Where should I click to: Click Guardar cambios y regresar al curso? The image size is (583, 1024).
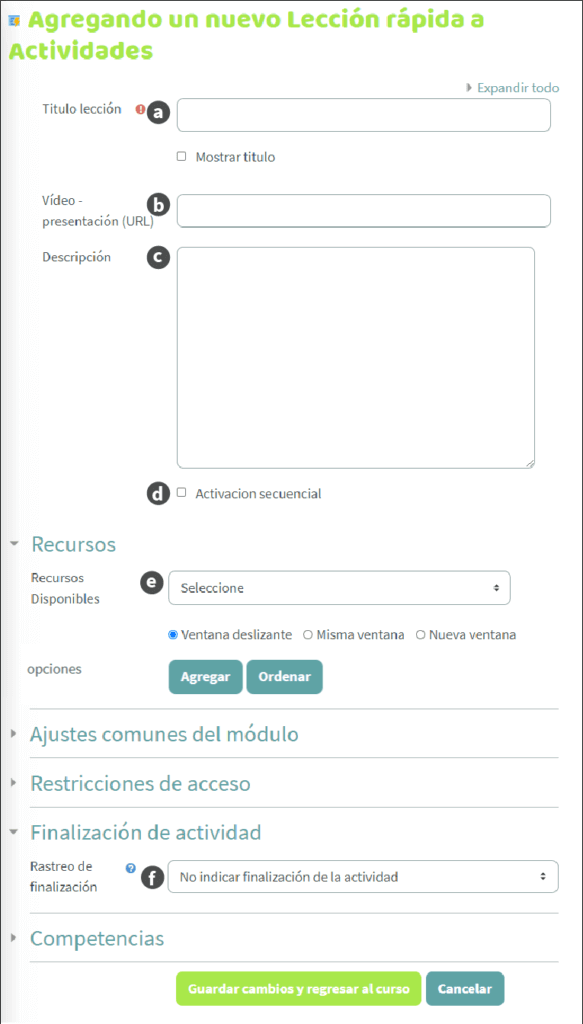coord(299,989)
